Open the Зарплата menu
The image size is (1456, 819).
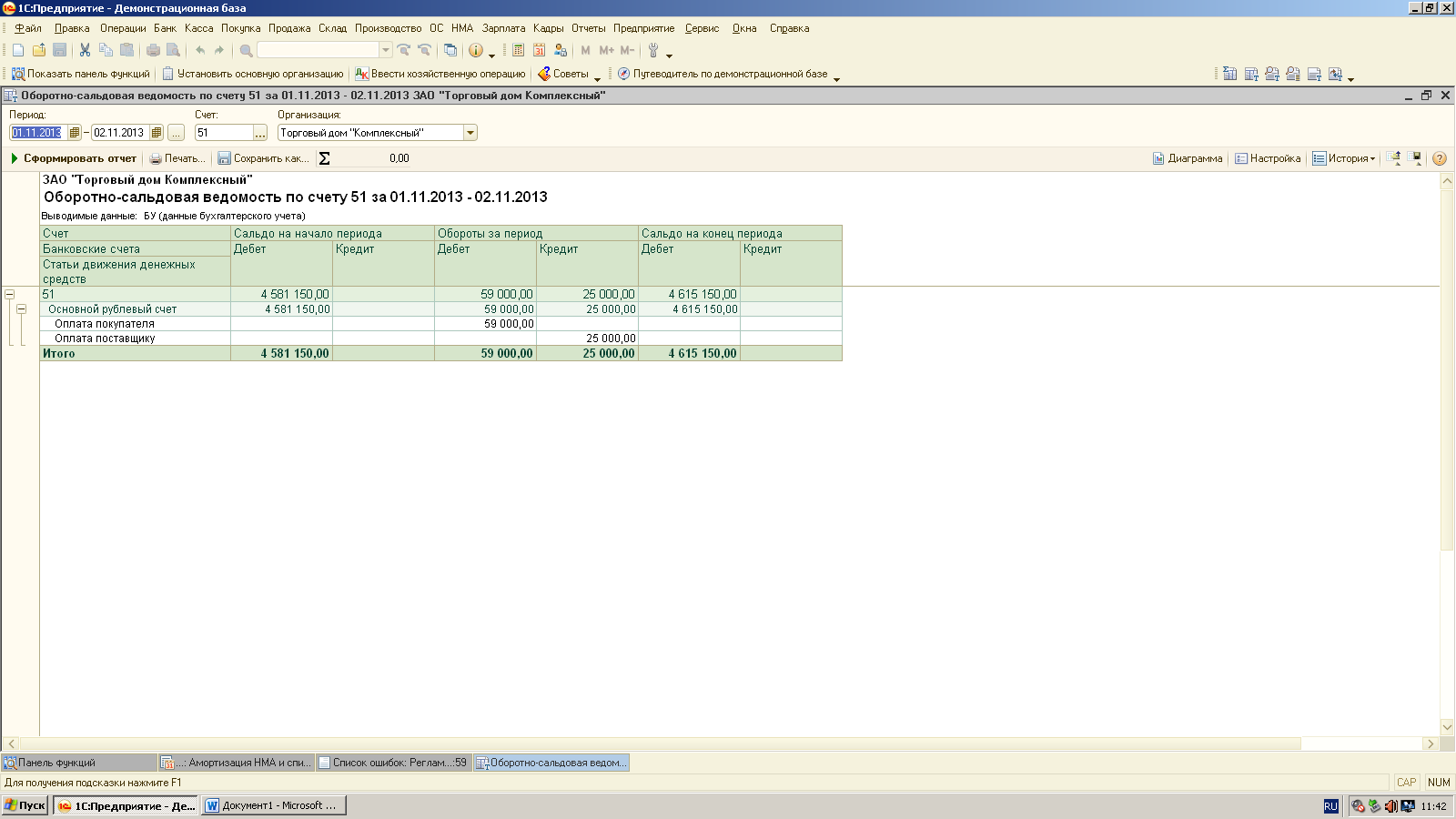click(503, 28)
